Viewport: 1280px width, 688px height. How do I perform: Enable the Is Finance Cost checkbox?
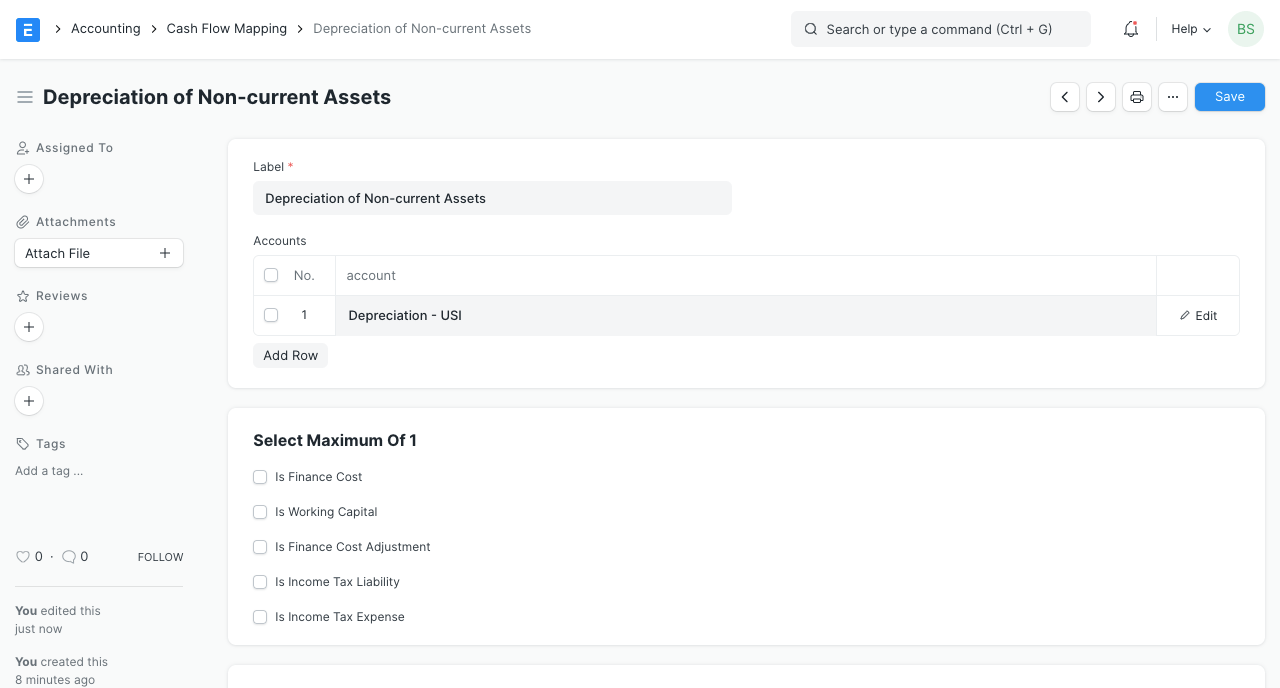(x=260, y=477)
